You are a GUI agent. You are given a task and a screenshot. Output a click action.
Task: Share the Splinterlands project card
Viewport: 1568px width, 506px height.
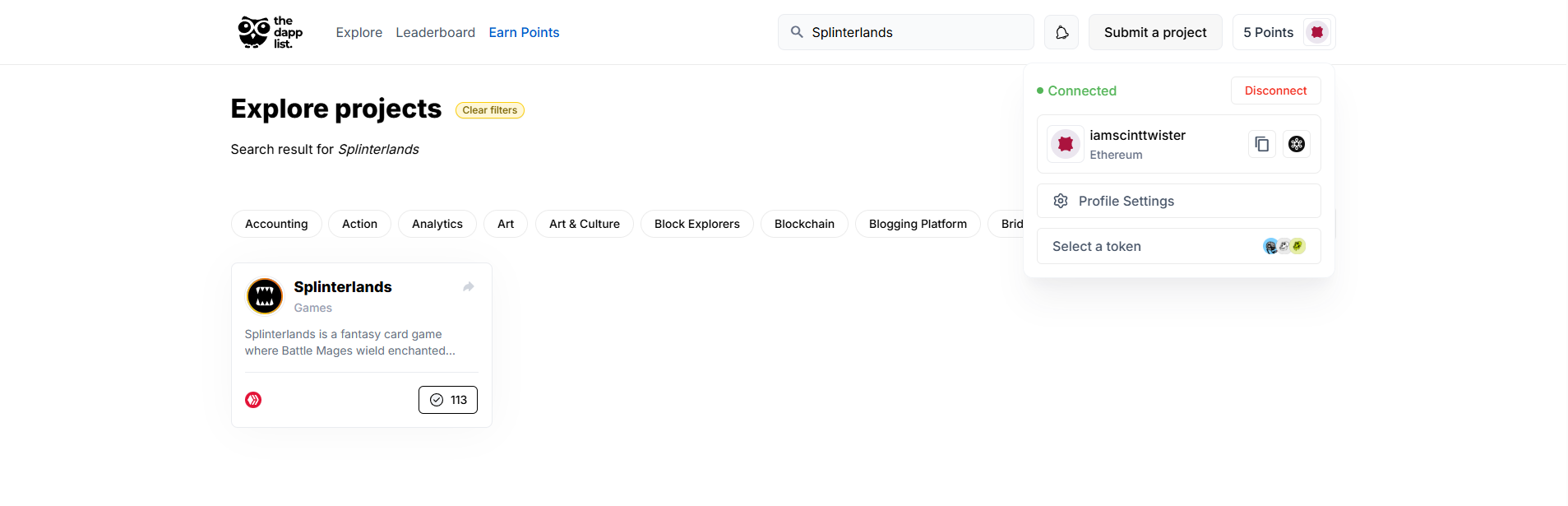(469, 286)
